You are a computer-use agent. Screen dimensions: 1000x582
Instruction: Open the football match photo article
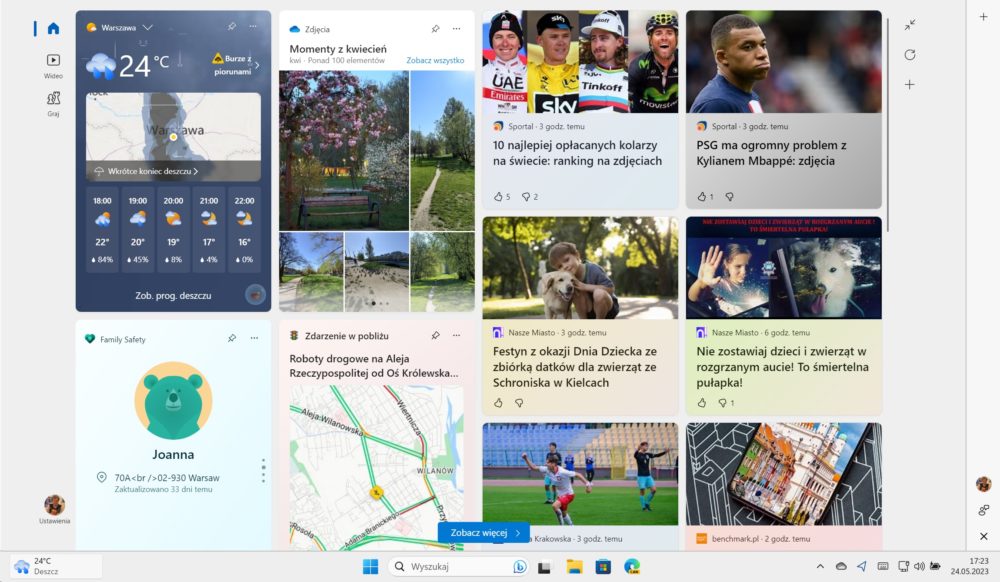[x=580, y=474]
